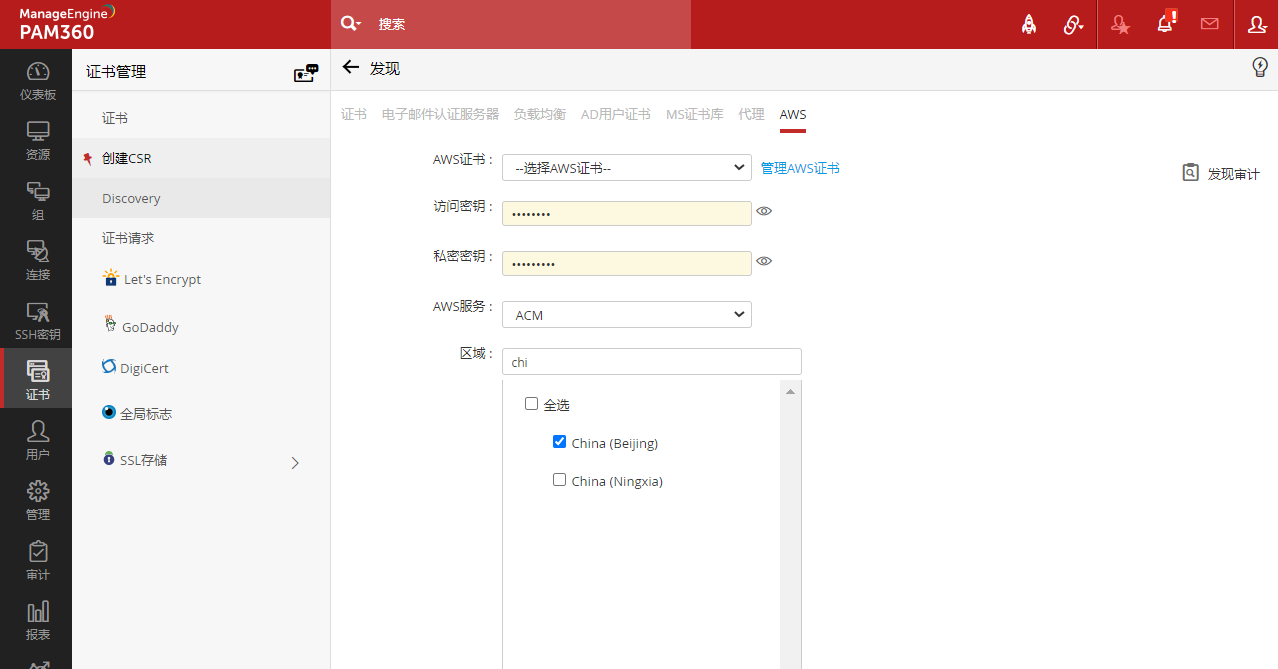Switch to the 代理 tab
This screenshot has width=1278, height=669.
(751, 114)
